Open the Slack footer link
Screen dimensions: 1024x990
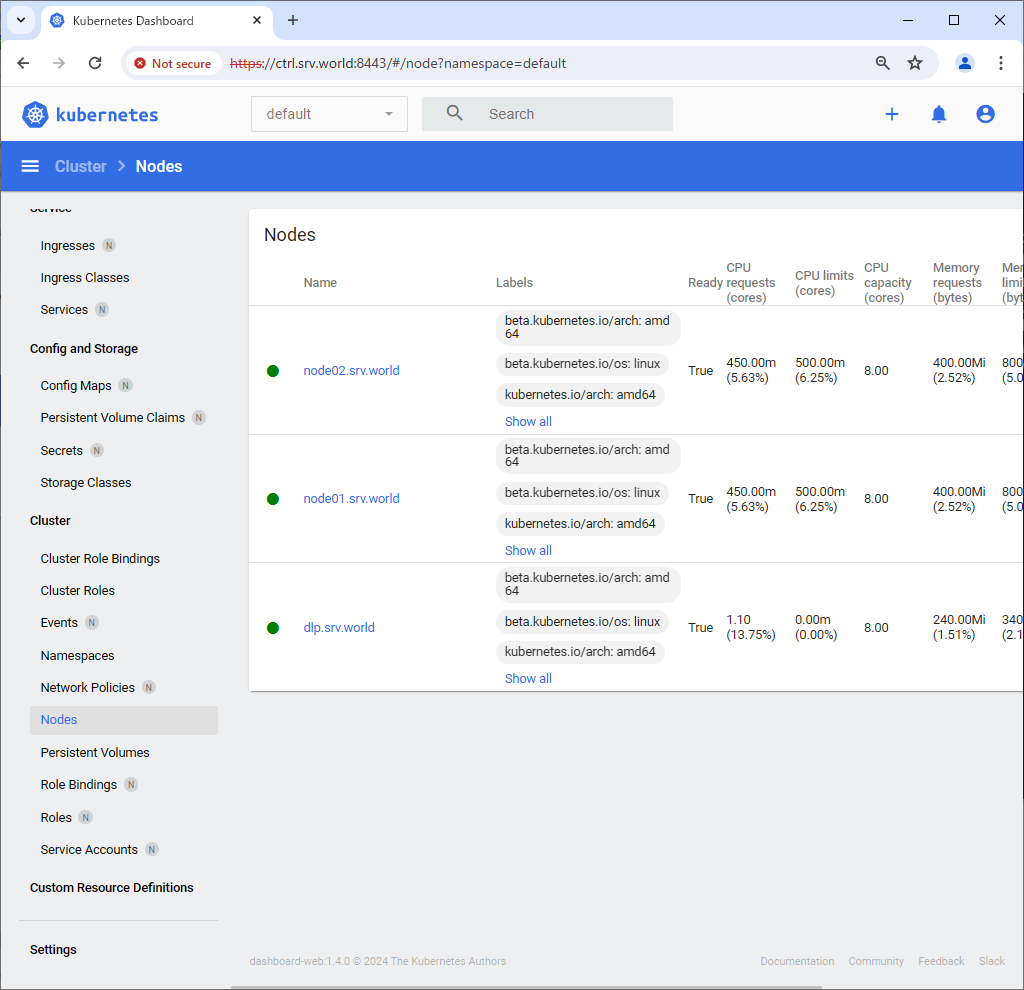point(991,961)
